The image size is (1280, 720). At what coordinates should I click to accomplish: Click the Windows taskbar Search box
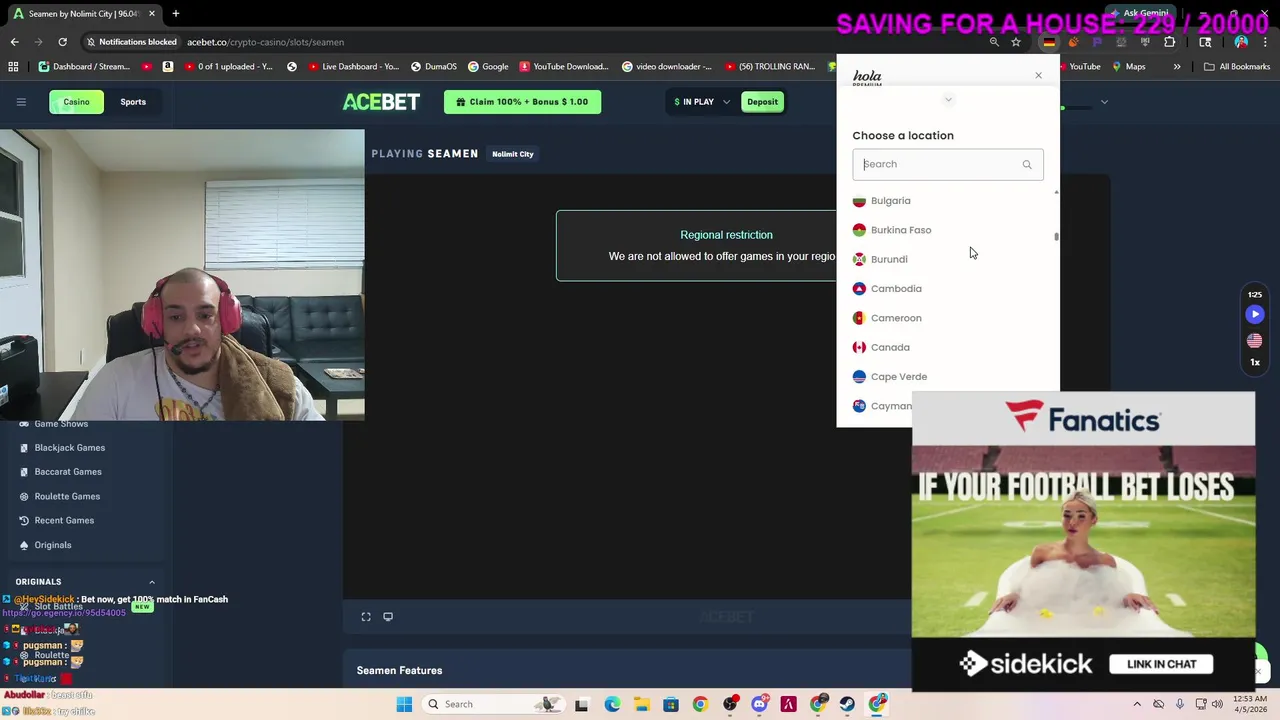click(493, 704)
